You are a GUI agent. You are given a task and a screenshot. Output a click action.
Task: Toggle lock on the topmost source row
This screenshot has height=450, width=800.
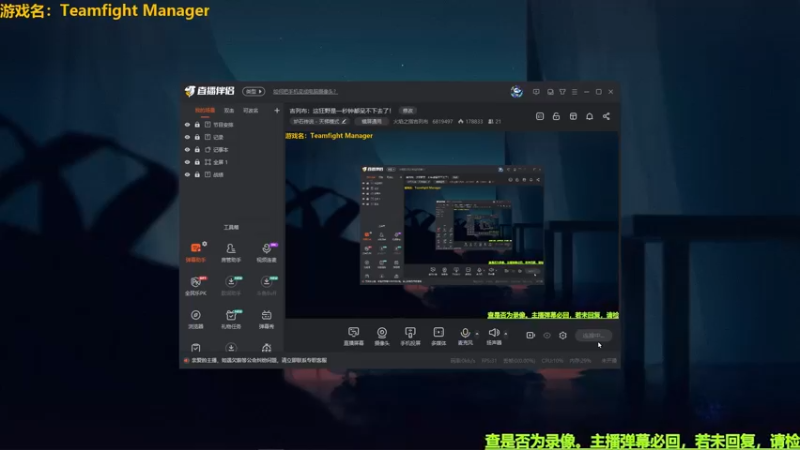click(197, 124)
